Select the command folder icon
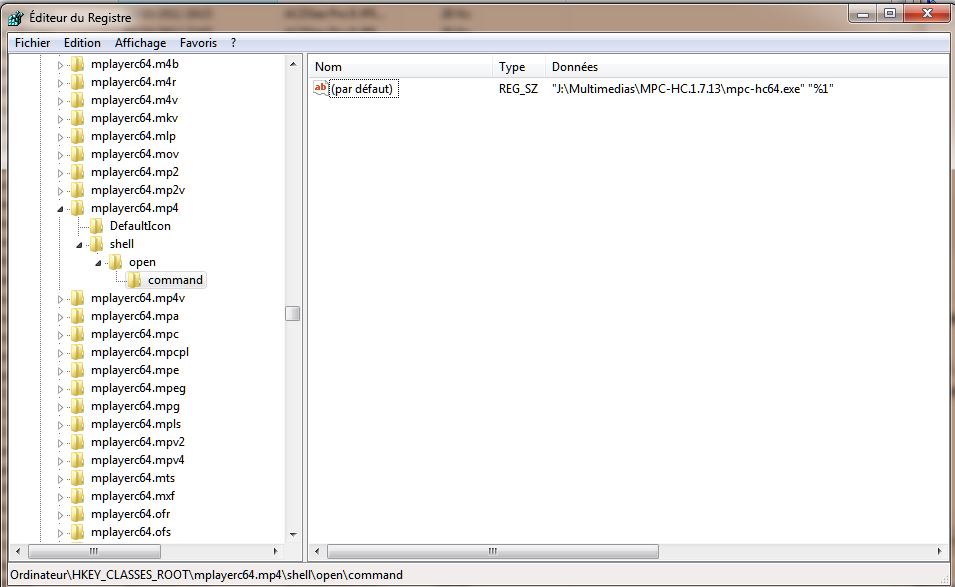 (x=134, y=280)
